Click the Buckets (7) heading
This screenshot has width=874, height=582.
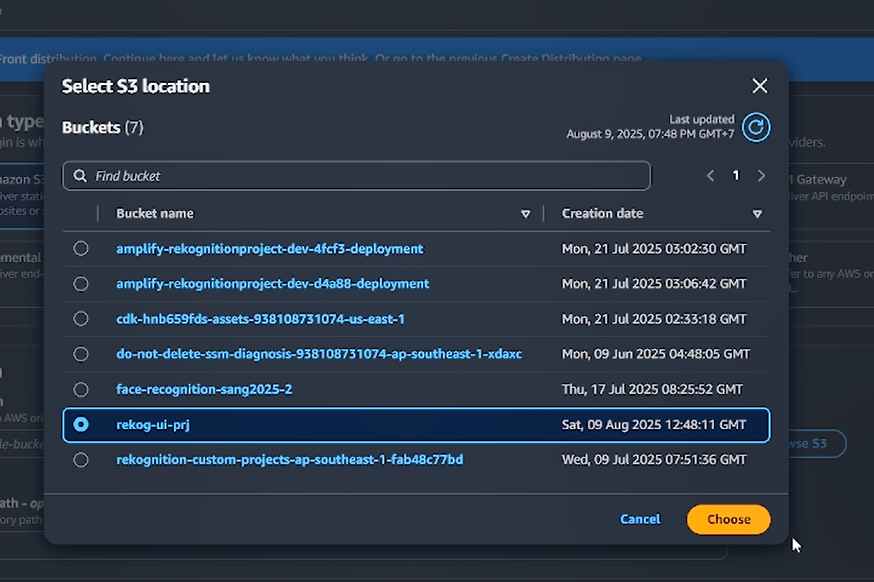point(103,128)
